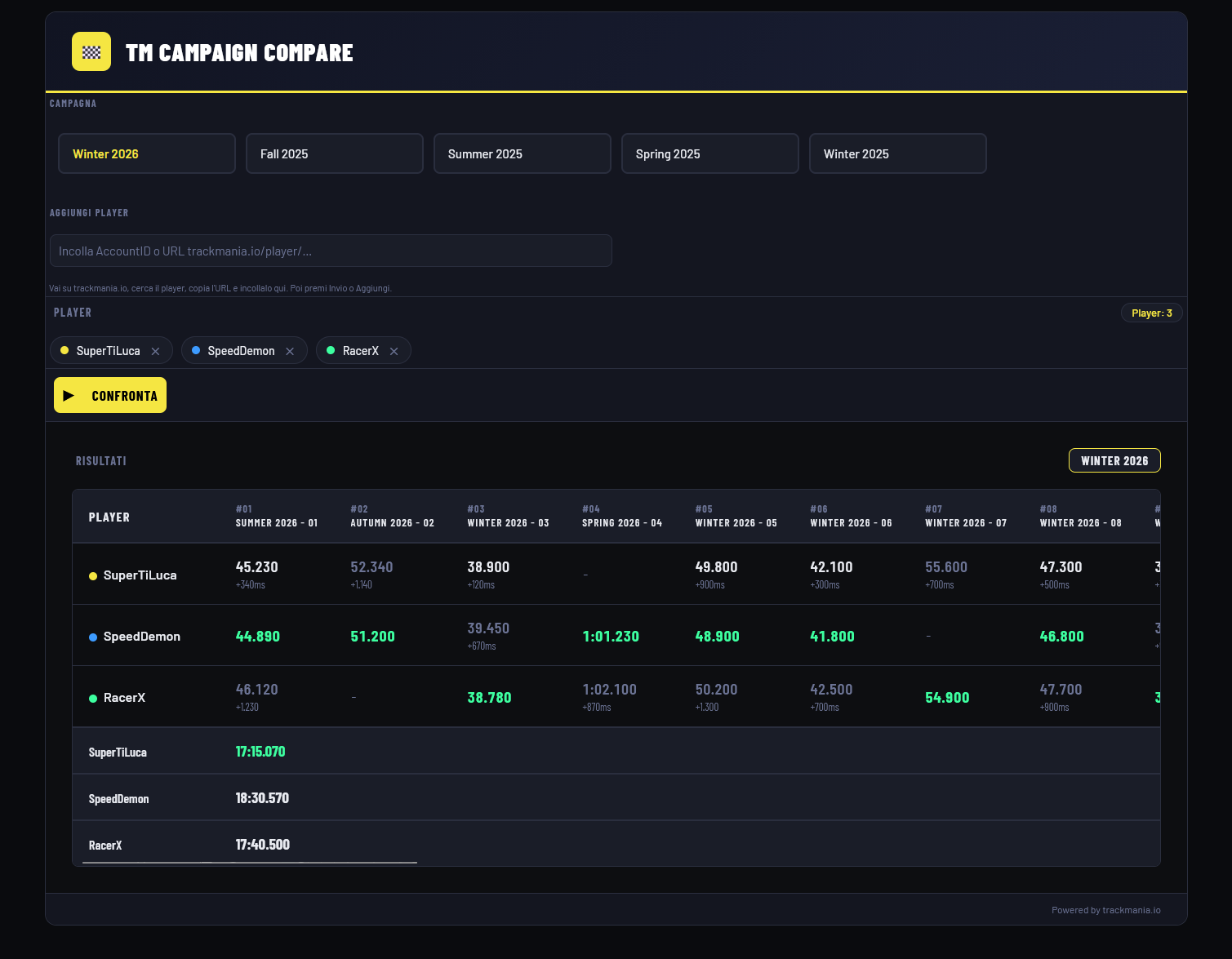The height and width of the screenshot is (959, 1232).
Task: Click SuperTiLuca time 49.800
Action: [x=717, y=566]
